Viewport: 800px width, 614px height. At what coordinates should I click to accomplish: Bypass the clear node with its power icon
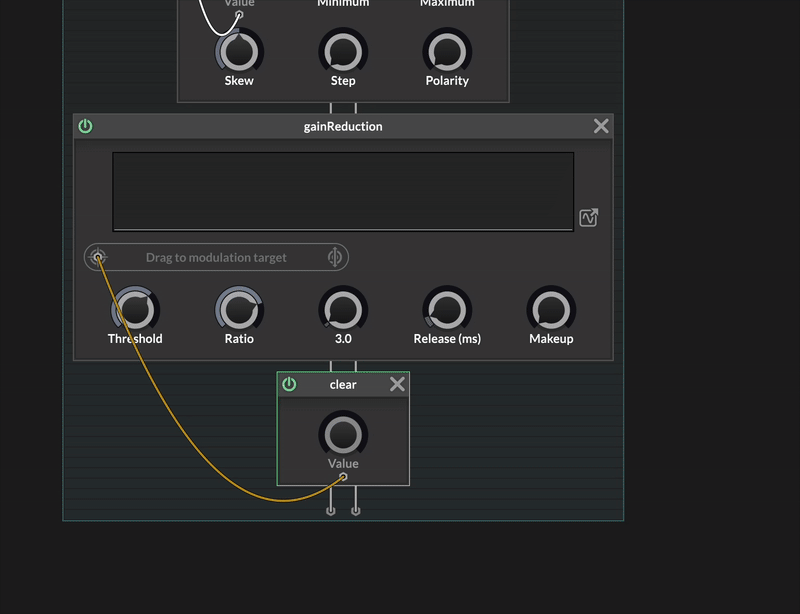(x=289, y=384)
